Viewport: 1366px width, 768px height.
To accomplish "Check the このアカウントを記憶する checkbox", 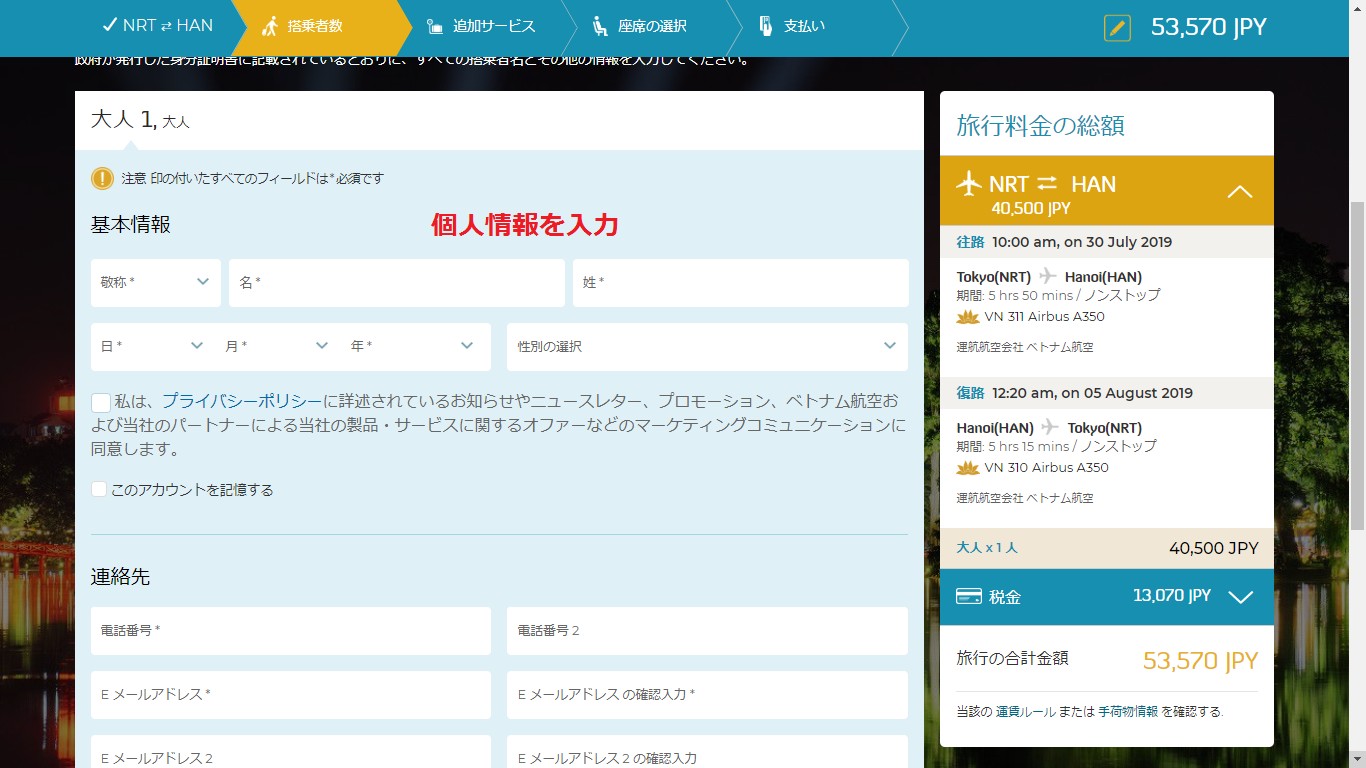I will click(99, 489).
